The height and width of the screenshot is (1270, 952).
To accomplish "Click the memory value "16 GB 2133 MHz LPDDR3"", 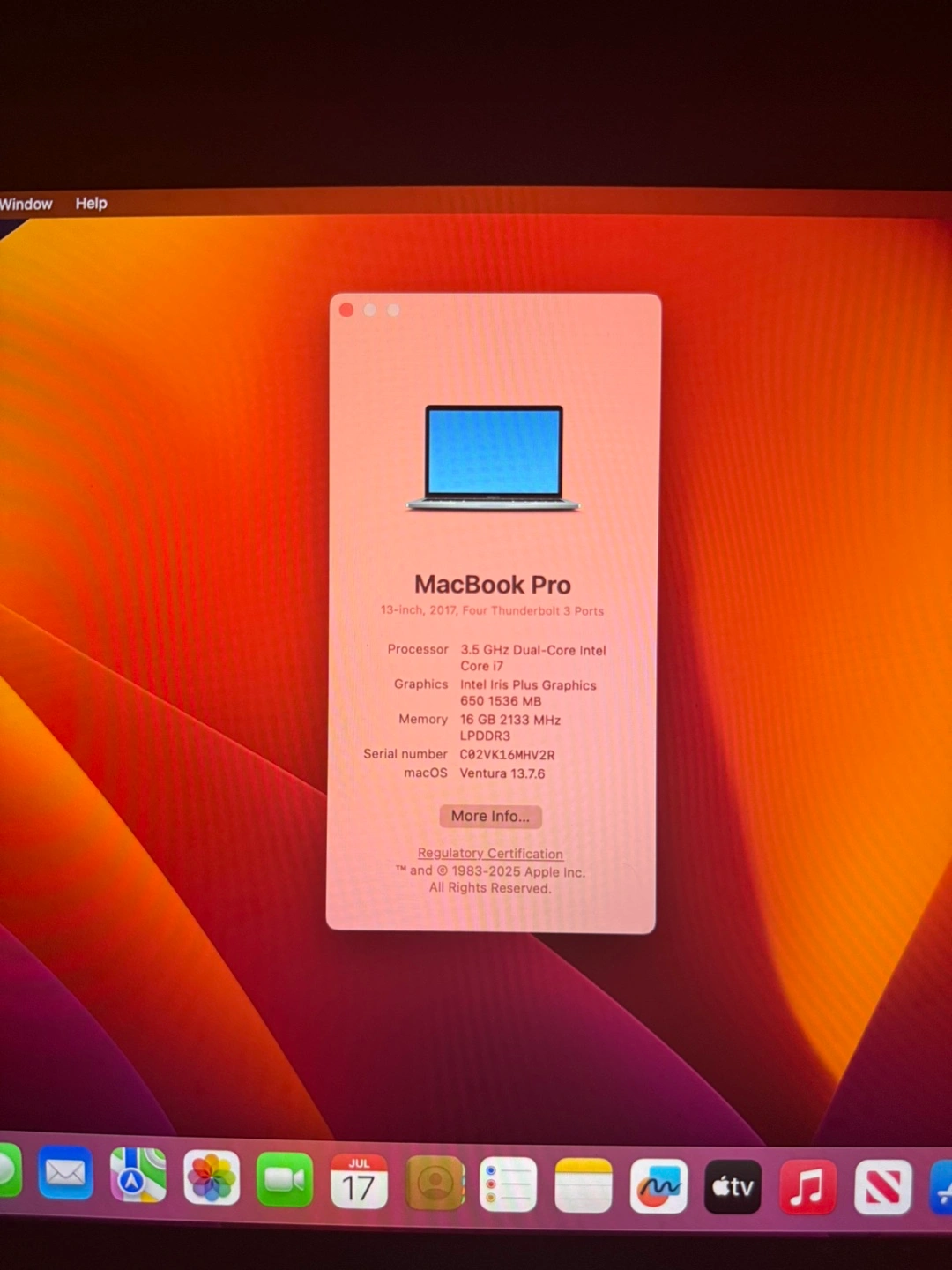I will coord(510,728).
